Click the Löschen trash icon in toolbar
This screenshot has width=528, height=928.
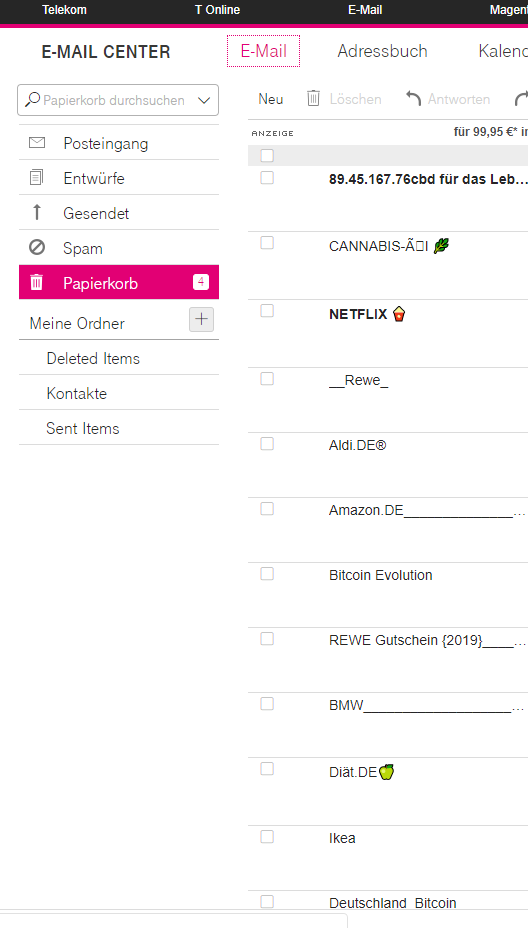click(x=313, y=98)
